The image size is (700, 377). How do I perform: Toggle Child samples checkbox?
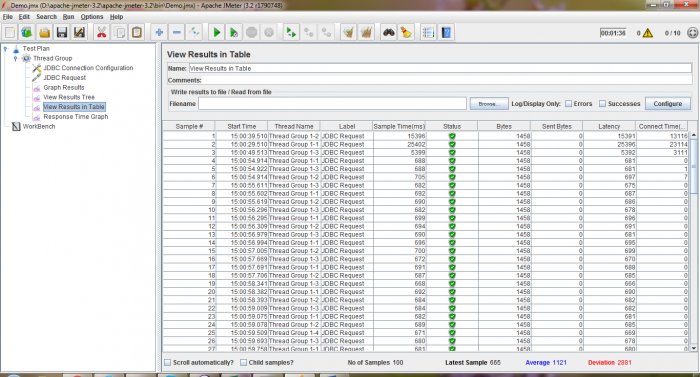243,363
